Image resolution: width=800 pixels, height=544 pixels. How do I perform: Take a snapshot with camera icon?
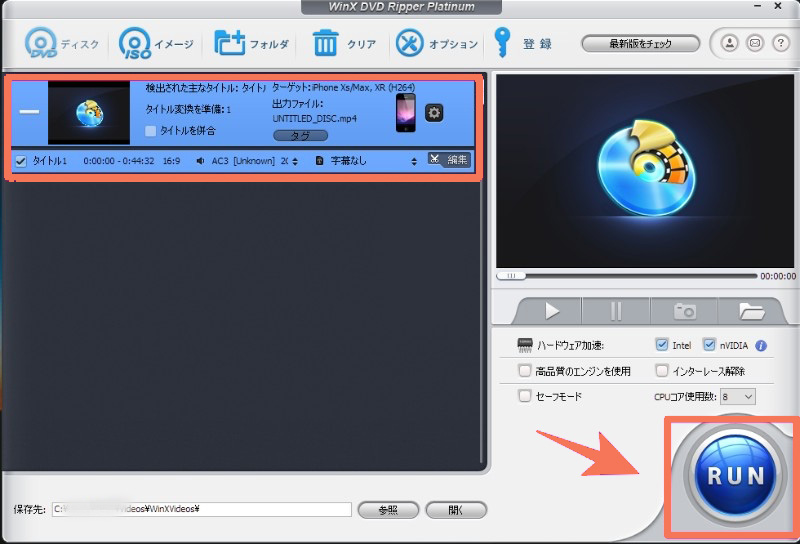[684, 311]
